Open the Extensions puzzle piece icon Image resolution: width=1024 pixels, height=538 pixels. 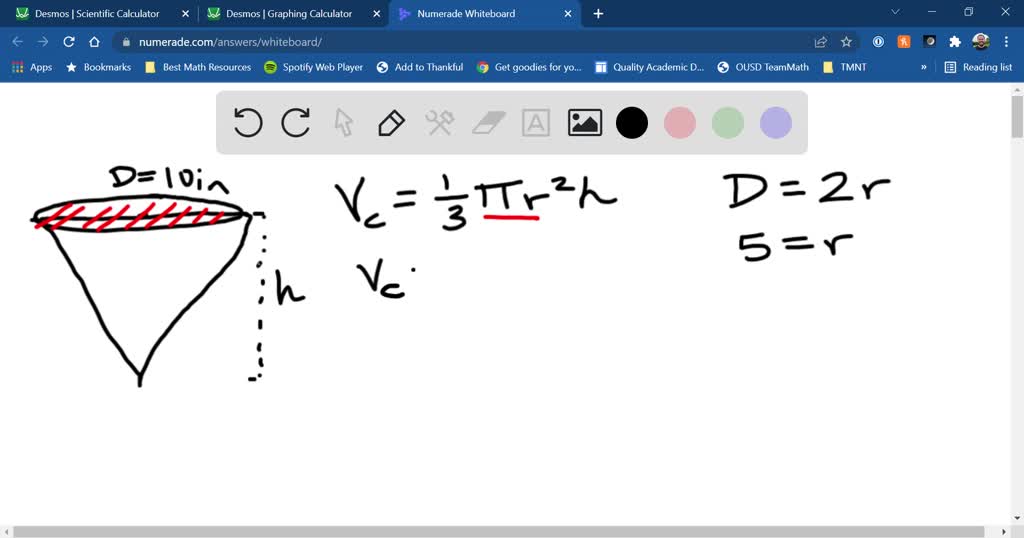955,42
